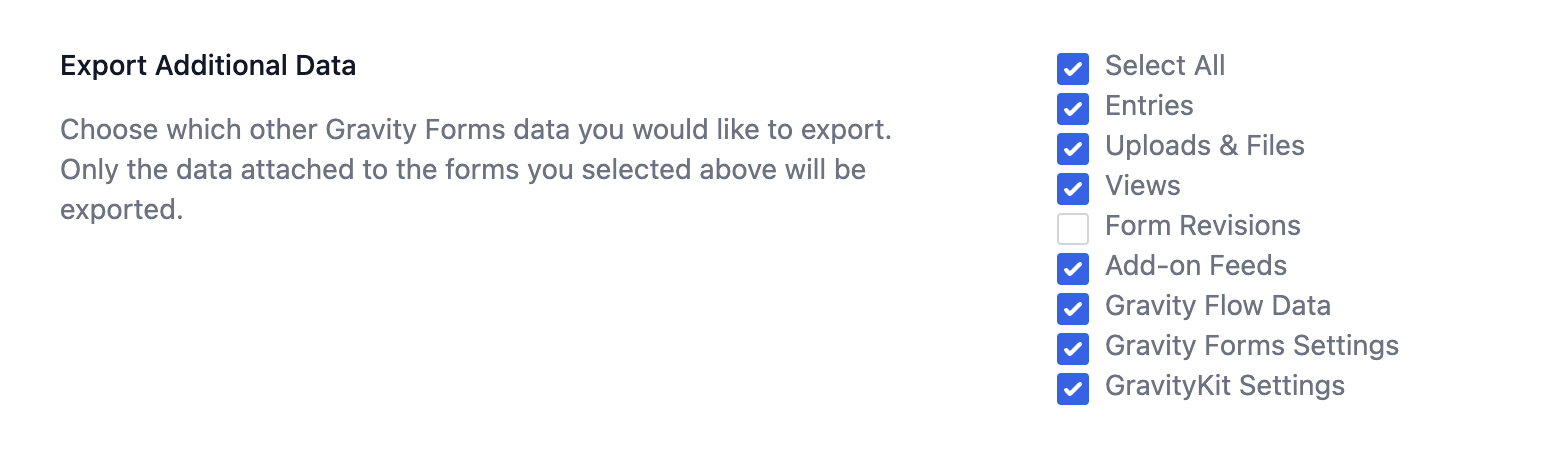This screenshot has height=452, width=1554.
Task: Click the "Form Revisions" label text
Action: [x=1202, y=226]
